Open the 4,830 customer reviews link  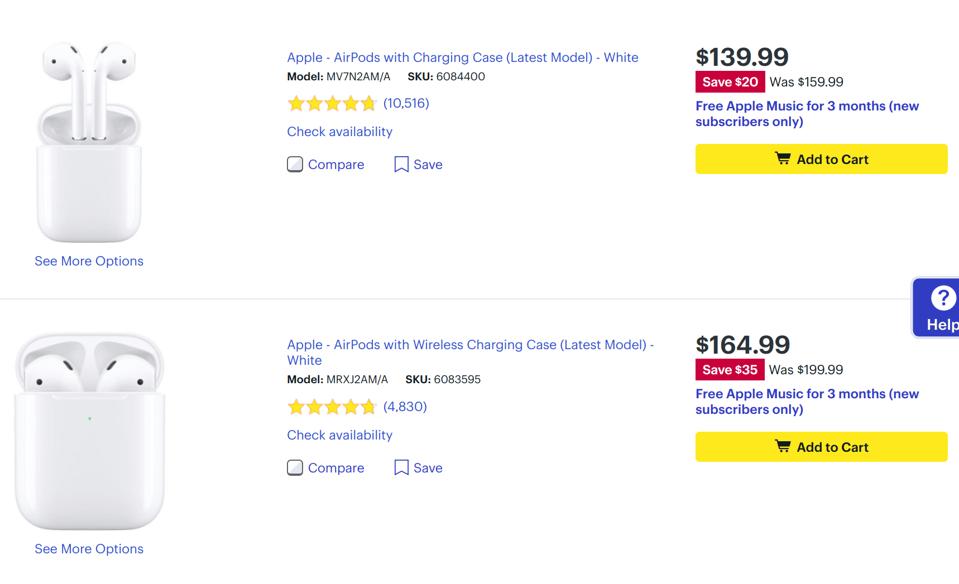pyautogui.click(x=404, y=406)
